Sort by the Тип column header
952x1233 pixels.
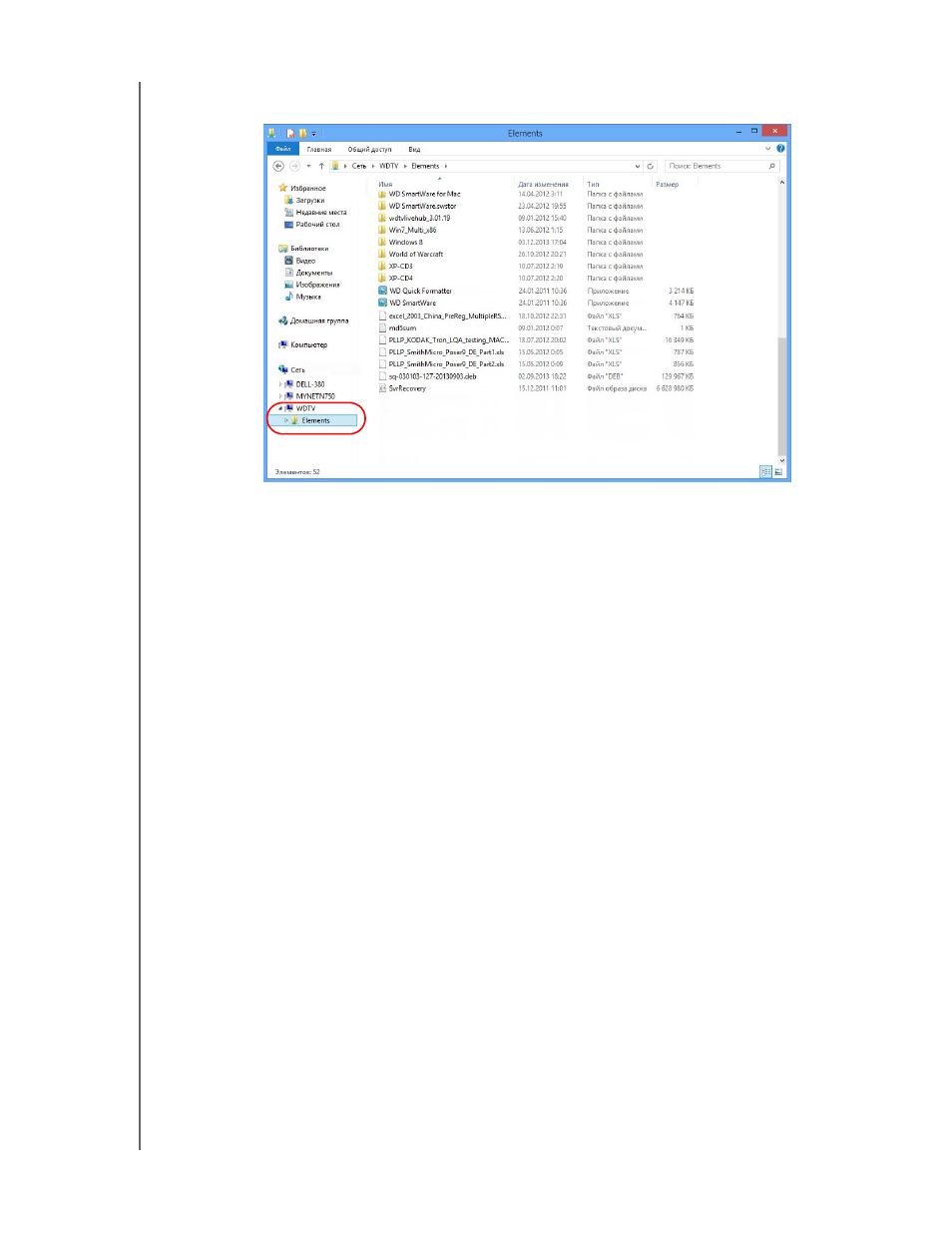[593, 184]
